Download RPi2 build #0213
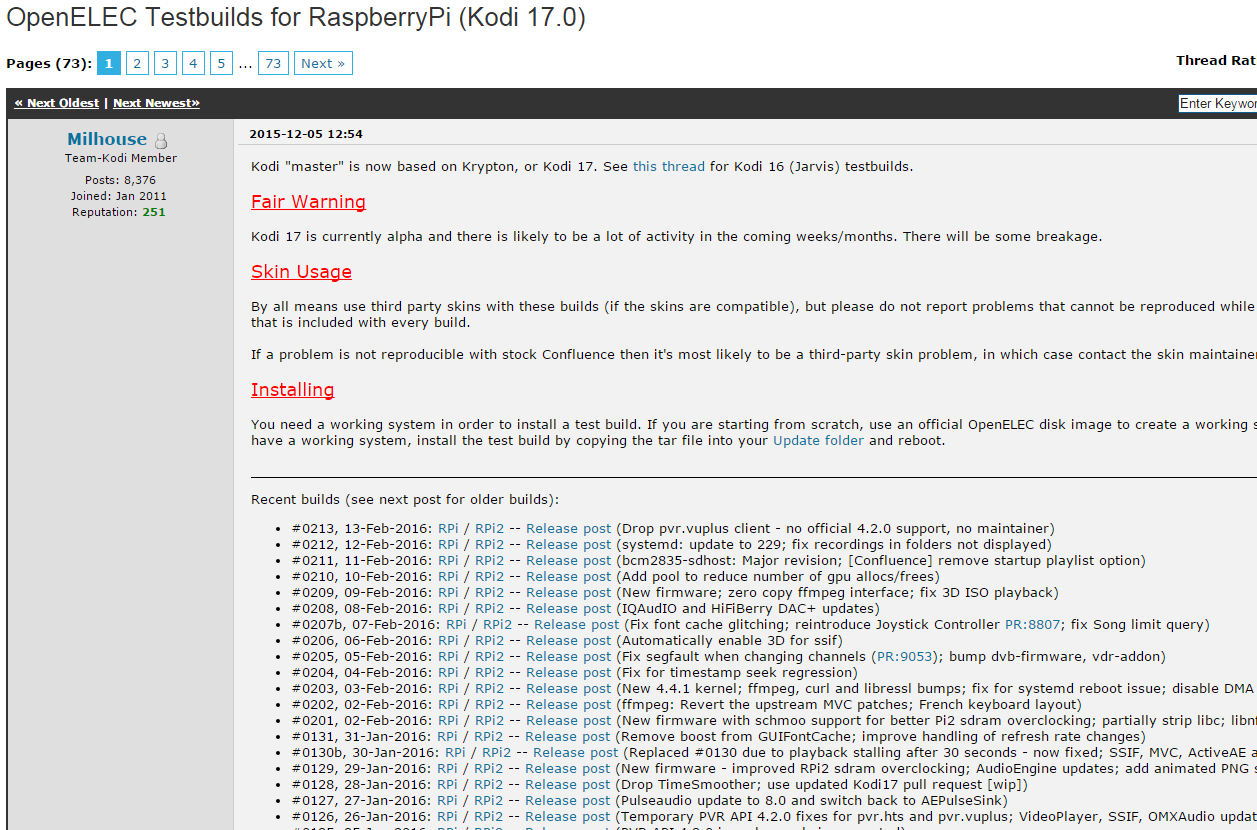The width and height of the screenshot is (1257, 830). click(489, 528)
